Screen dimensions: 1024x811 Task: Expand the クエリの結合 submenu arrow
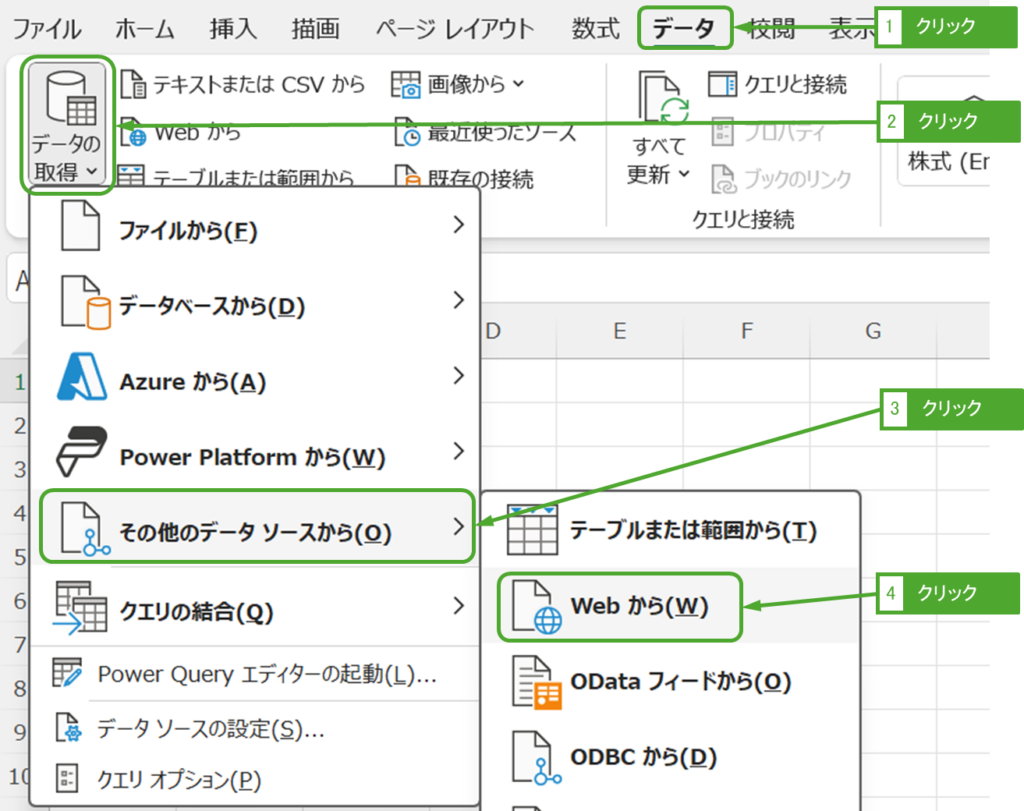pyautogui.click(x=458, y=606)
